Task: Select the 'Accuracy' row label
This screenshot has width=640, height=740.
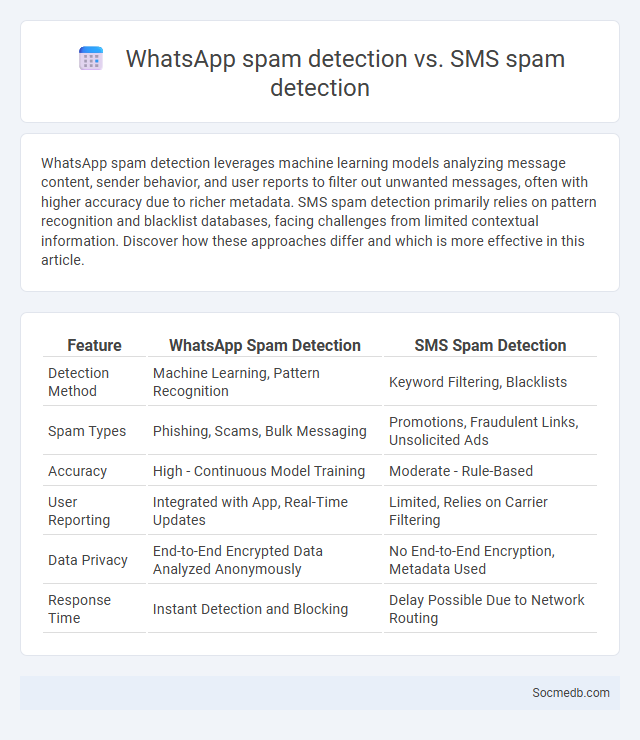Action: [x=94, y=471]
